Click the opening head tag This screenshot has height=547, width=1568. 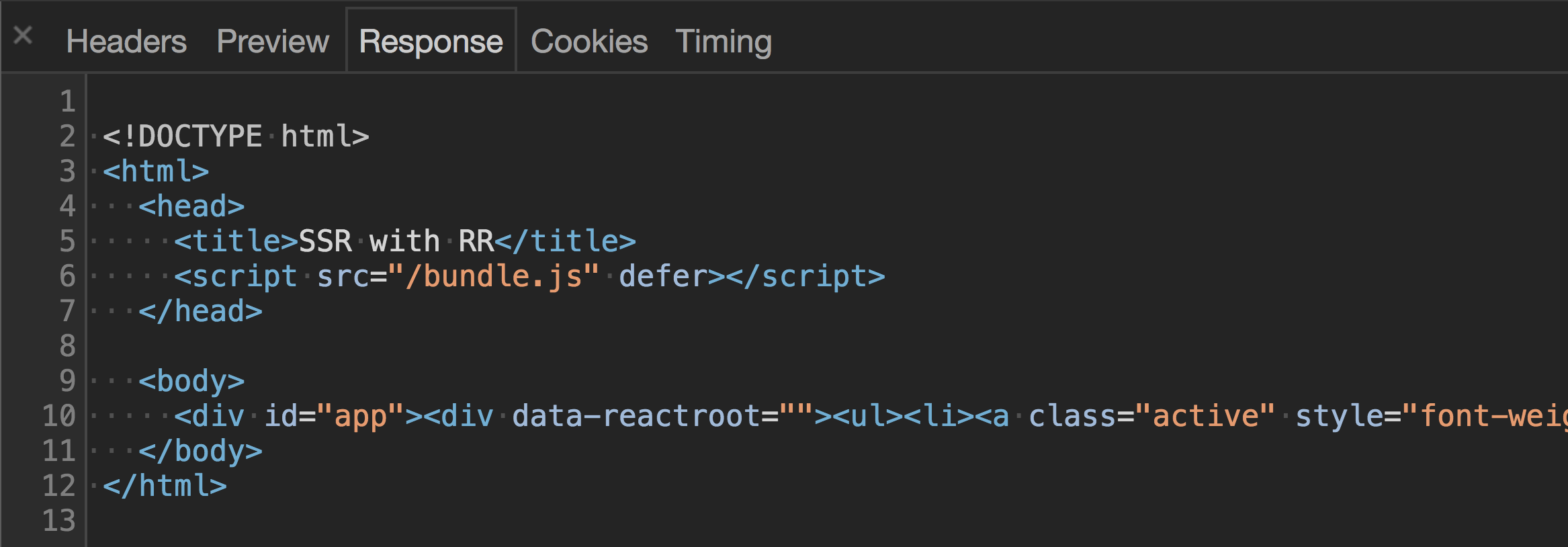pyautogui.click(x=191, y=207)
